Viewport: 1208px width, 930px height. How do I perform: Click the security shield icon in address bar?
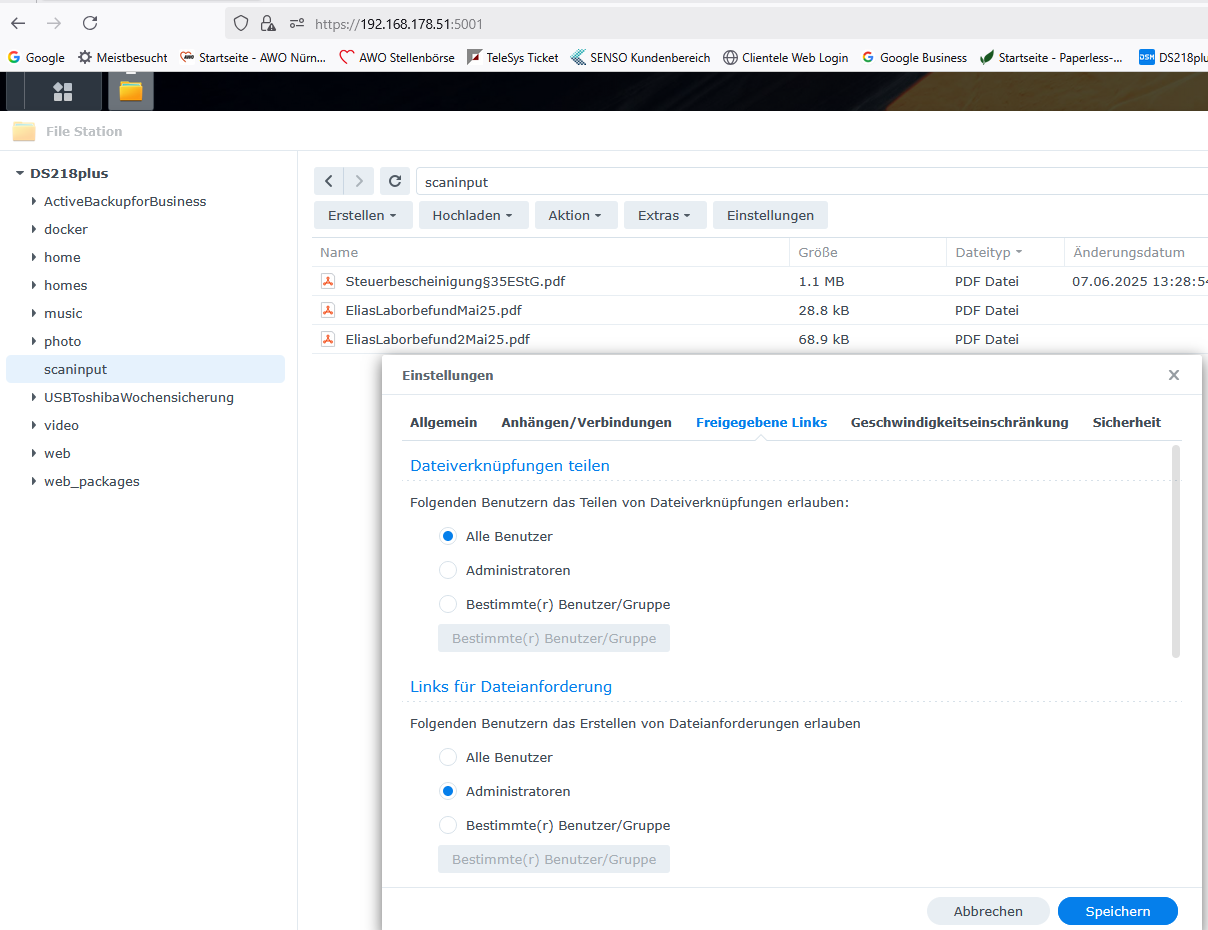[x=240, y=23]
